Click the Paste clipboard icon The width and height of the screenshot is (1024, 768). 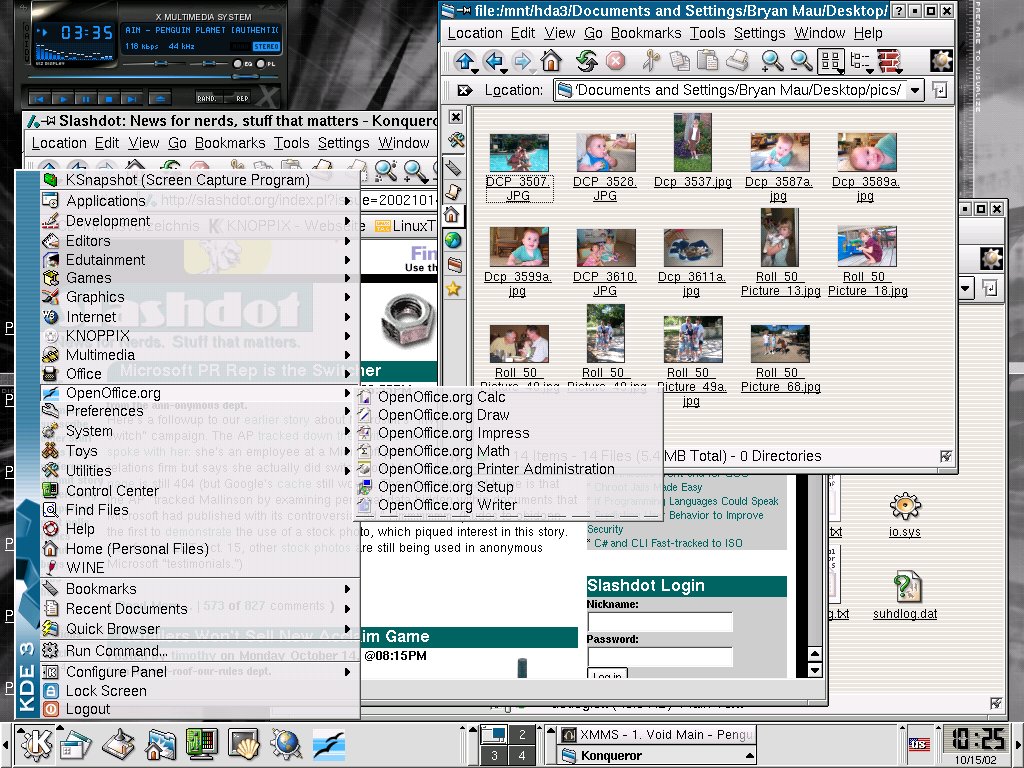[708, 61]
